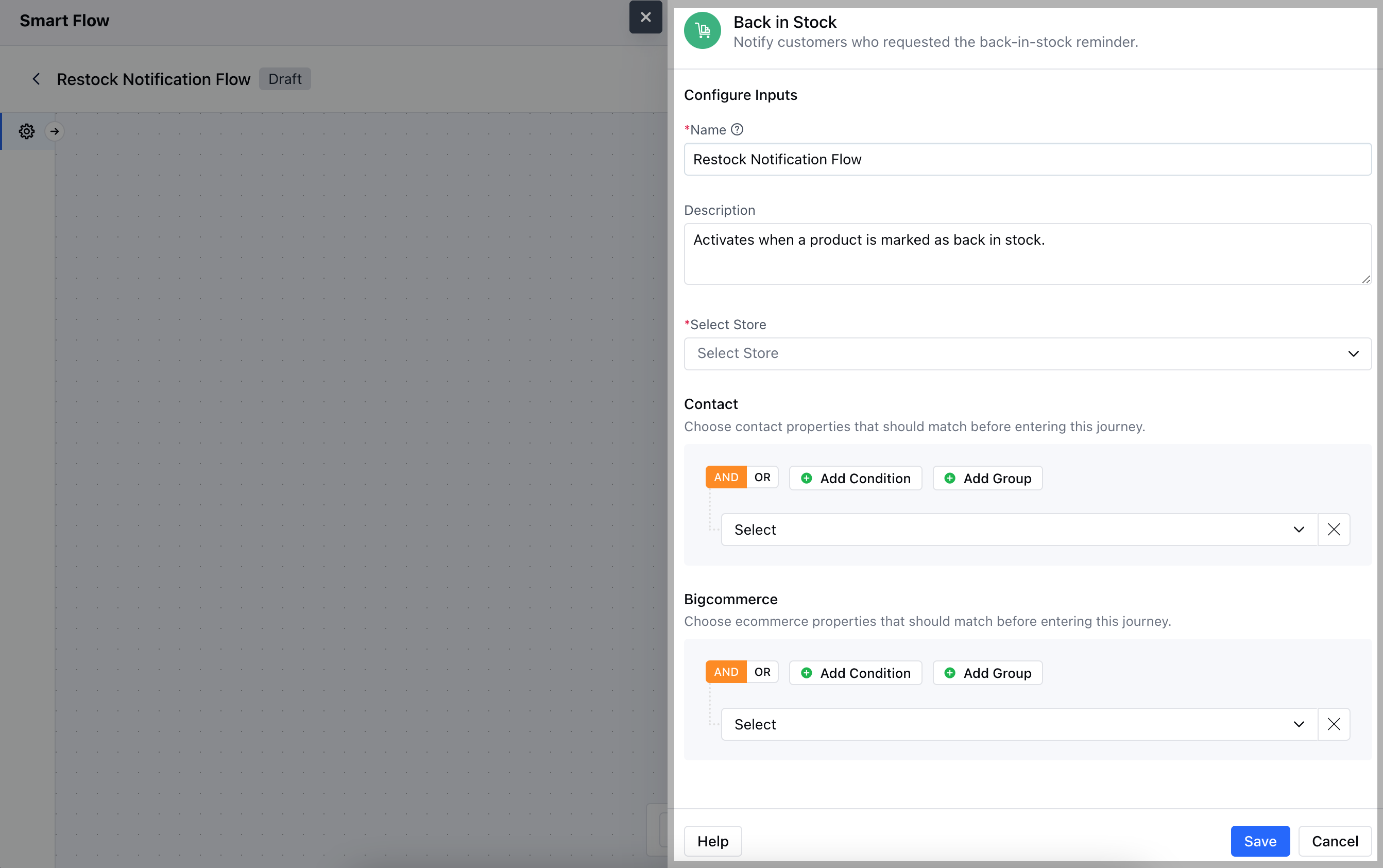
Task: Select AND operator in Contact section
Action: pyautogui.click(x=726, y=477)
